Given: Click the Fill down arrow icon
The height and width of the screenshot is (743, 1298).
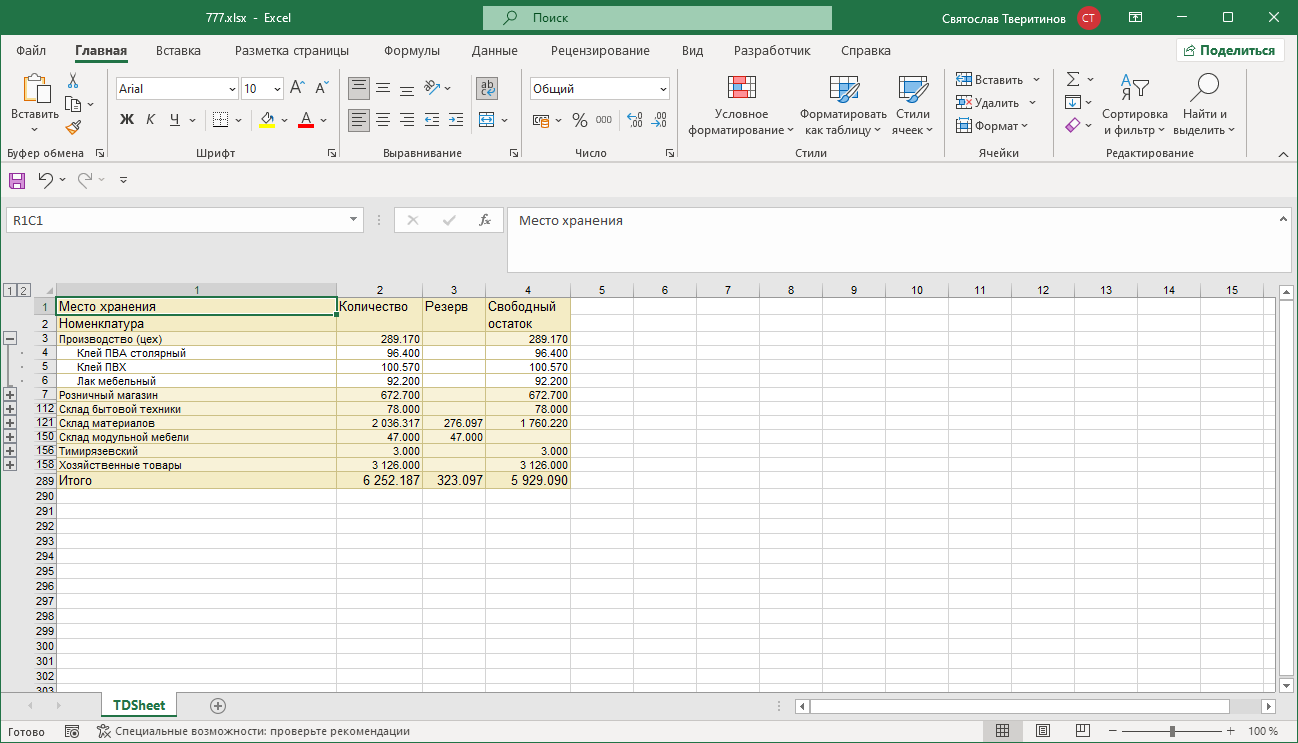Looking at the screenshot, I should click(x=1073, y=102).
